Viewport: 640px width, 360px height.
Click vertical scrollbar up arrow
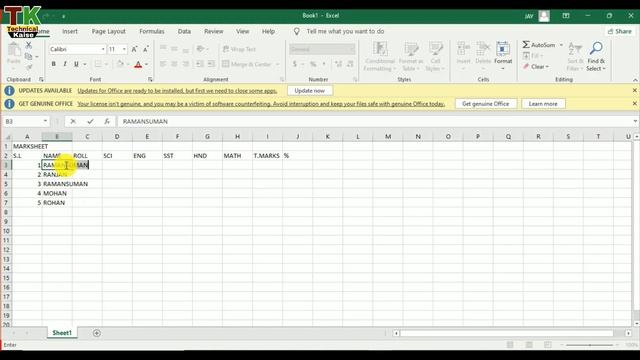tap(636, 137)
